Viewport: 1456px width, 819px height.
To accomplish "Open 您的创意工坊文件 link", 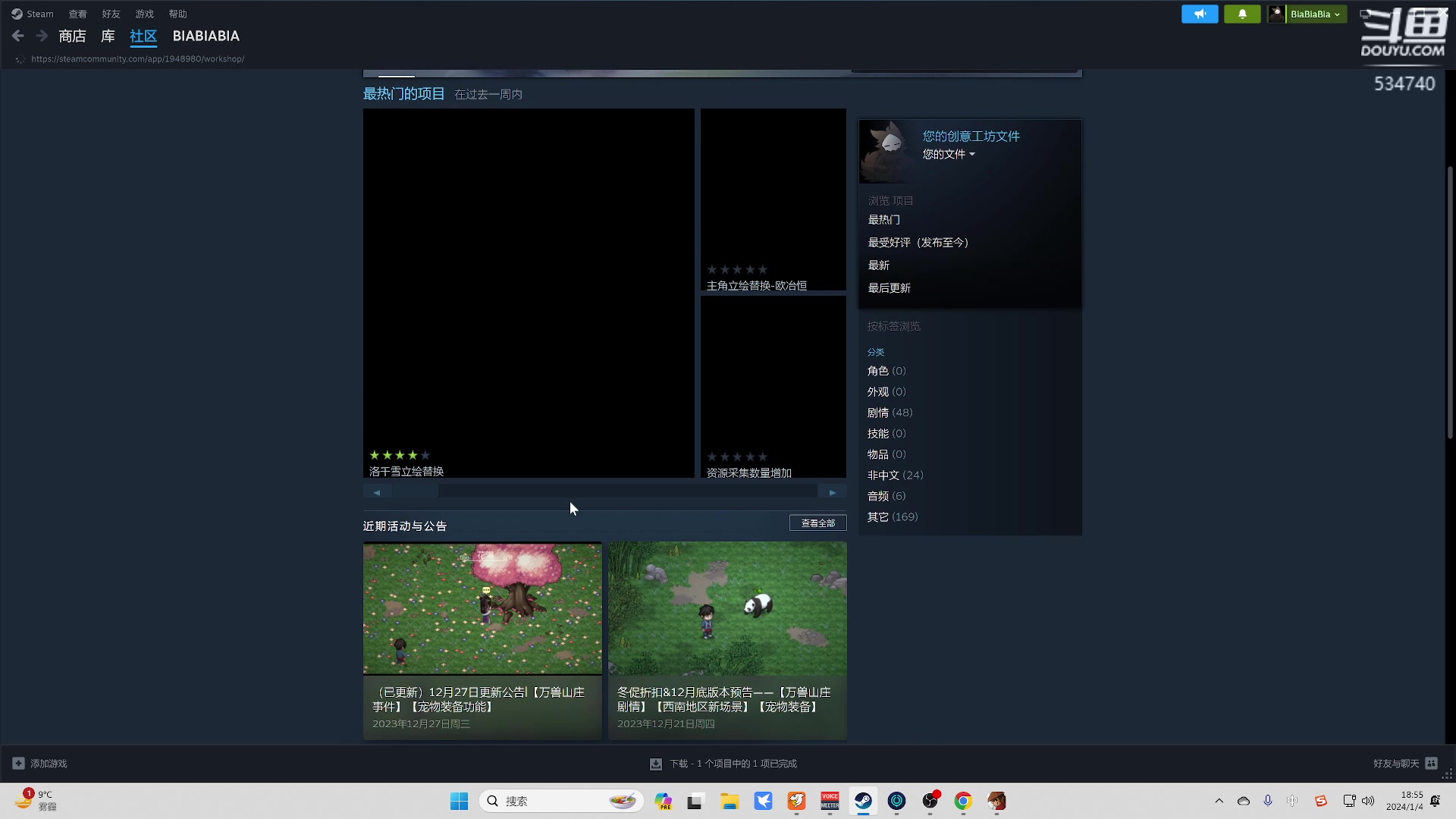I will click(971, 136).
